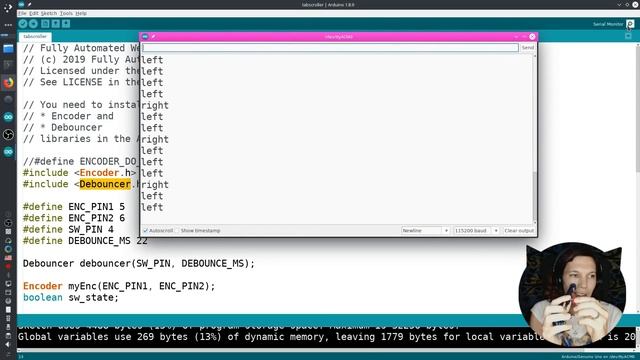Open the Help menu
640x360 pixels.
coord(81,13)
